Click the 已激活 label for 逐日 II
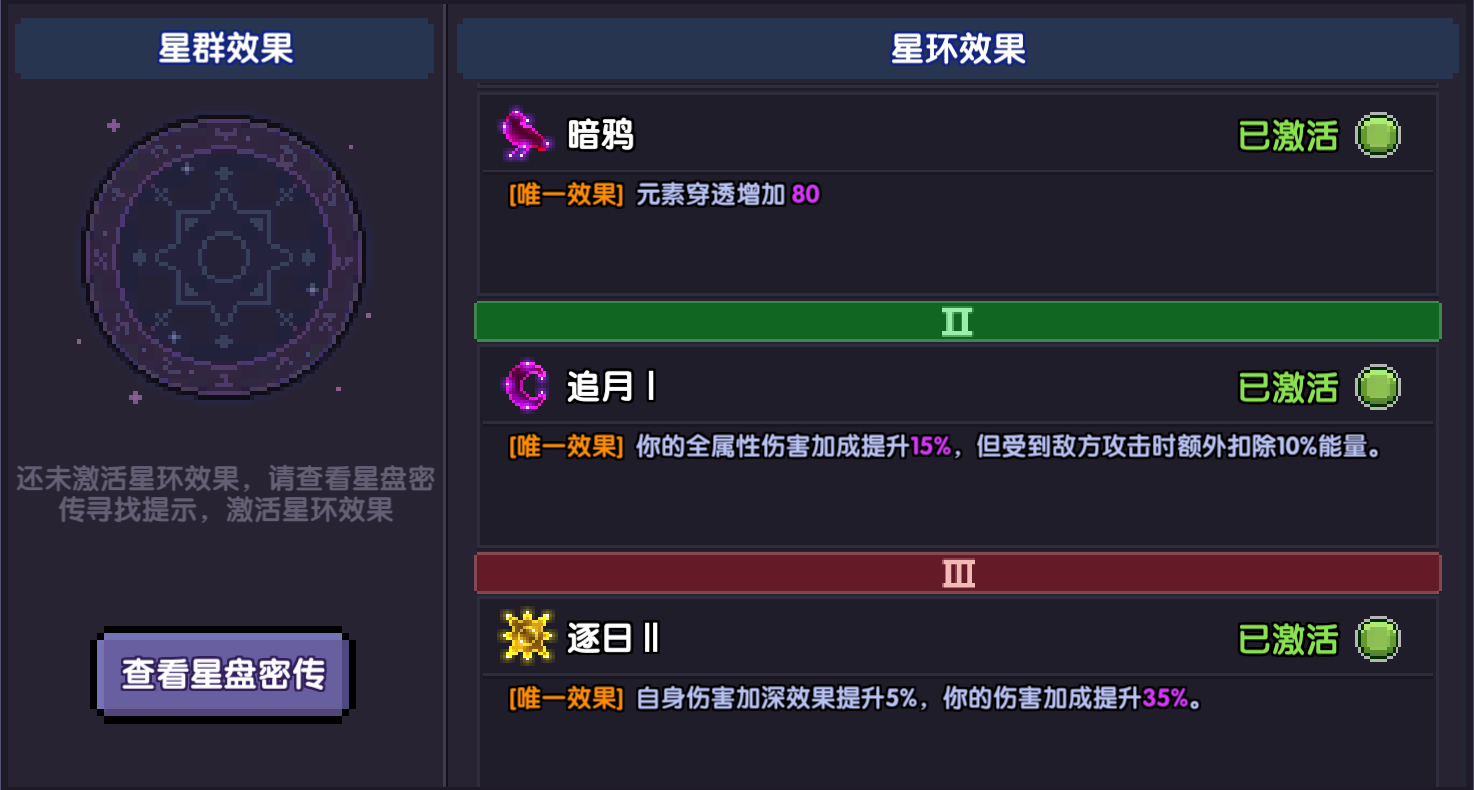The image size is (1474, 790). coord(1288,639)
